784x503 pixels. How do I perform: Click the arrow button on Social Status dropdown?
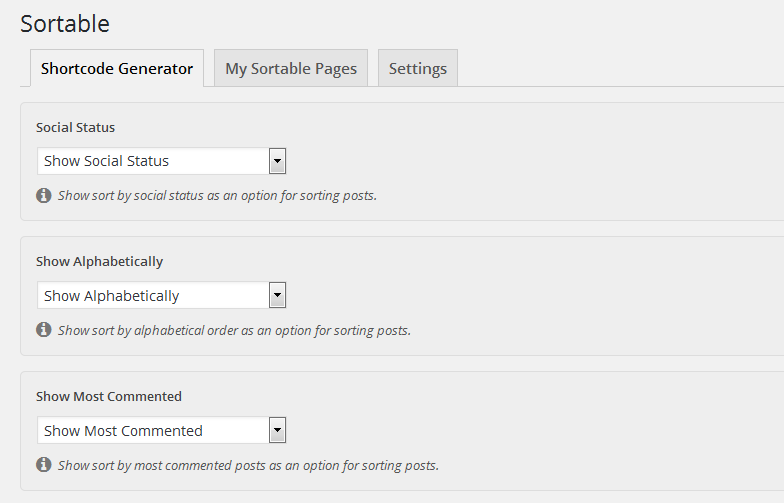[x=278, y=161]
